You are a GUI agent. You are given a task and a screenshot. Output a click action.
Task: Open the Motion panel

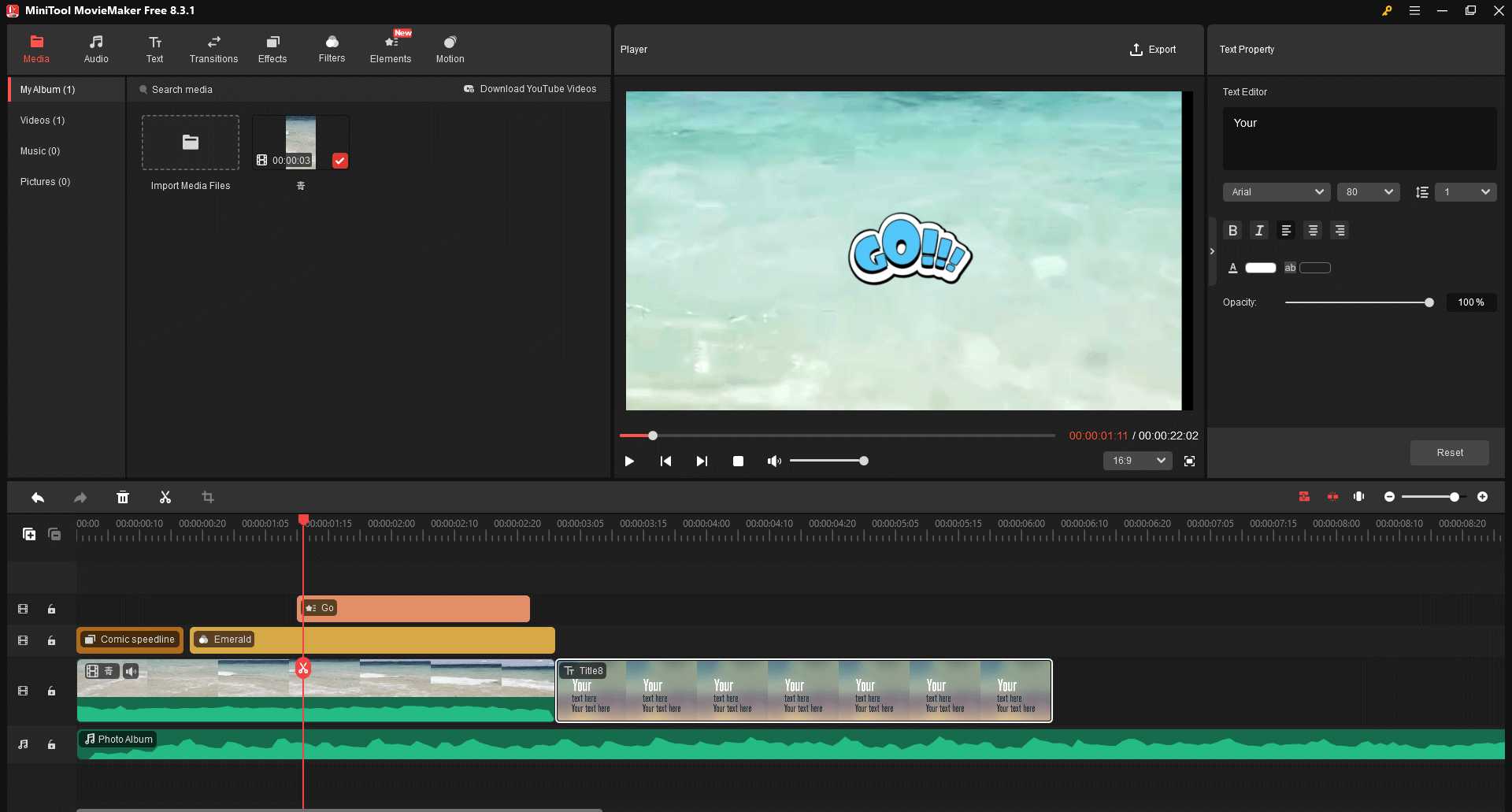click(450, 49)
